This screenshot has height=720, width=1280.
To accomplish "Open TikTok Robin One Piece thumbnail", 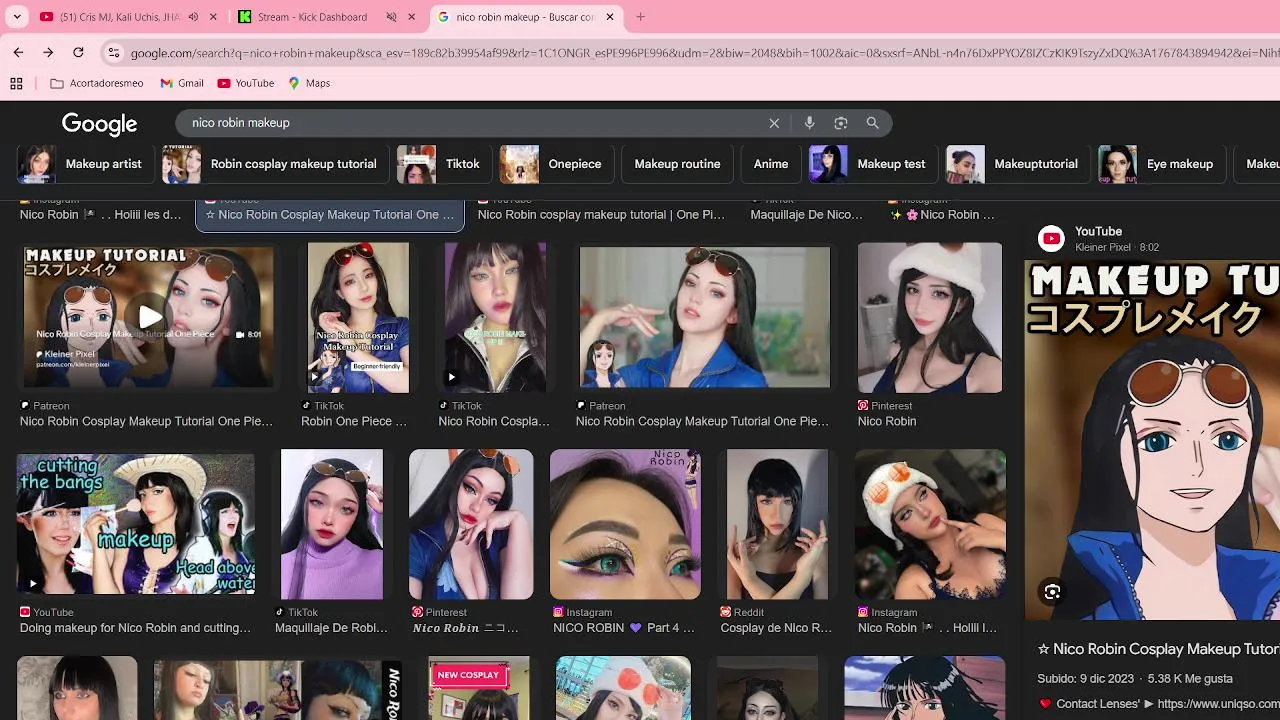I will 358,317.
